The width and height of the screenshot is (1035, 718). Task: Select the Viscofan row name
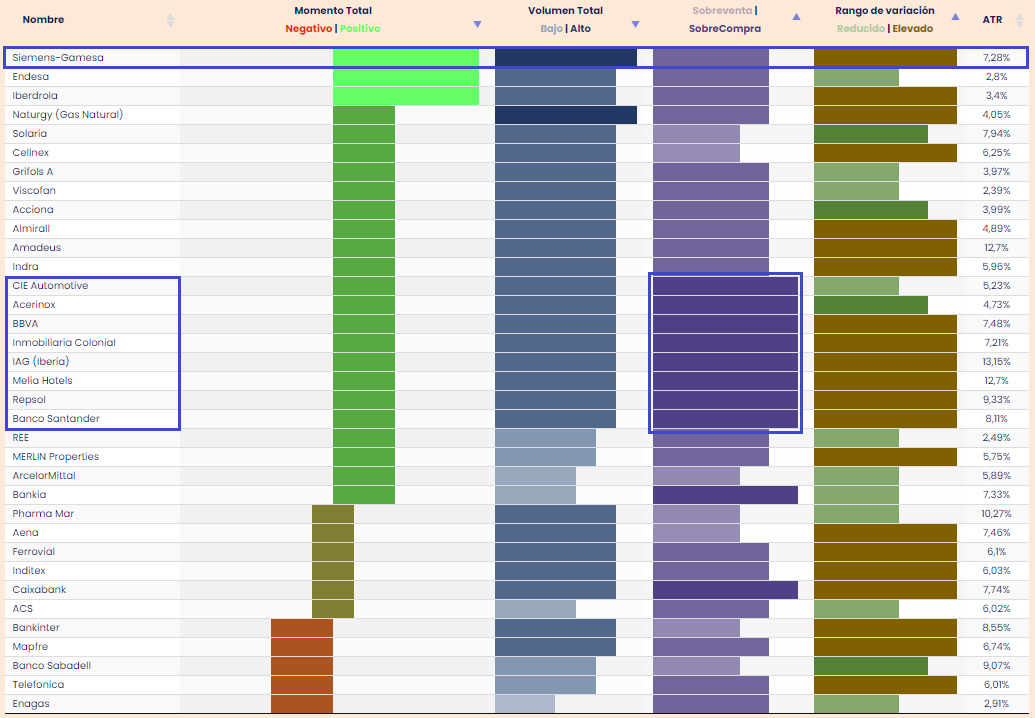coord(34,191)
